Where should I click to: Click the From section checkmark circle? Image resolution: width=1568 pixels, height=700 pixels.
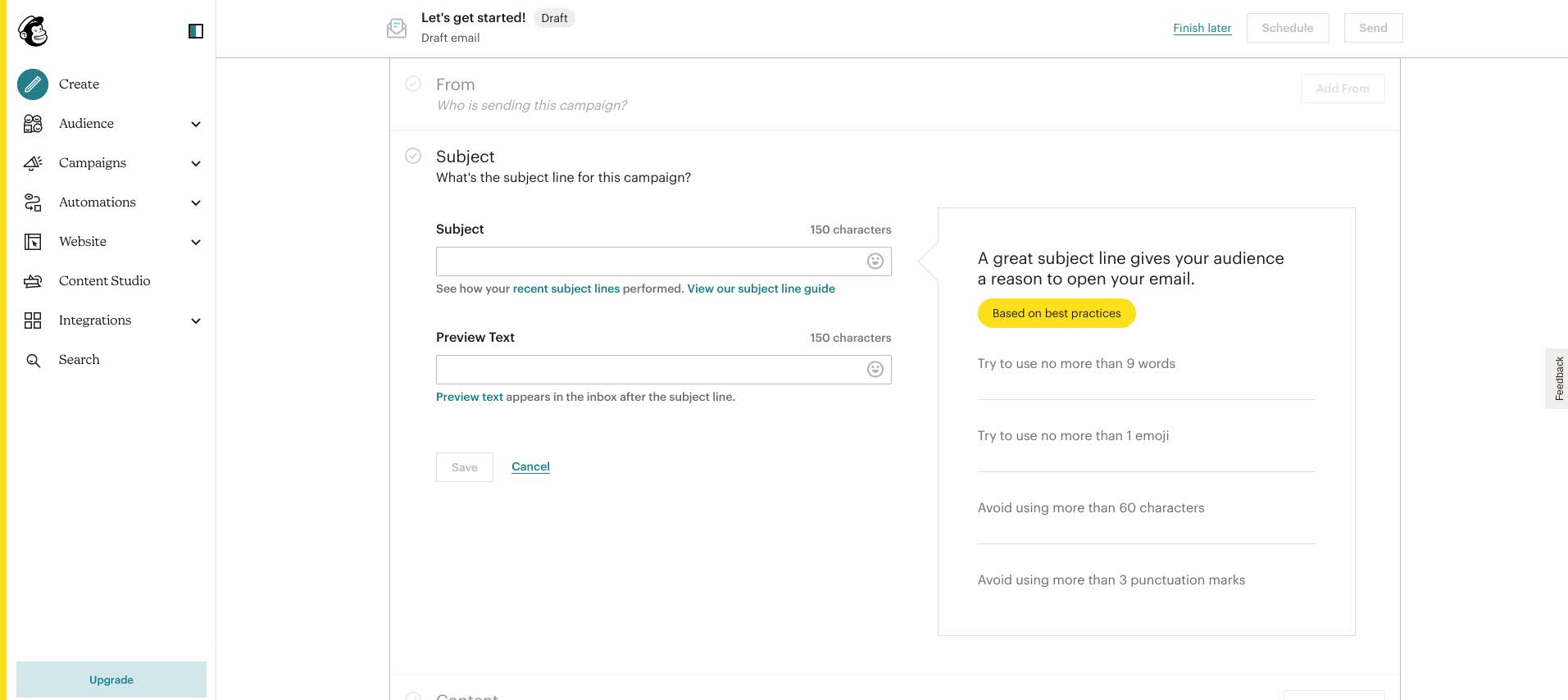pyautogui.click(x=413, y=84)
